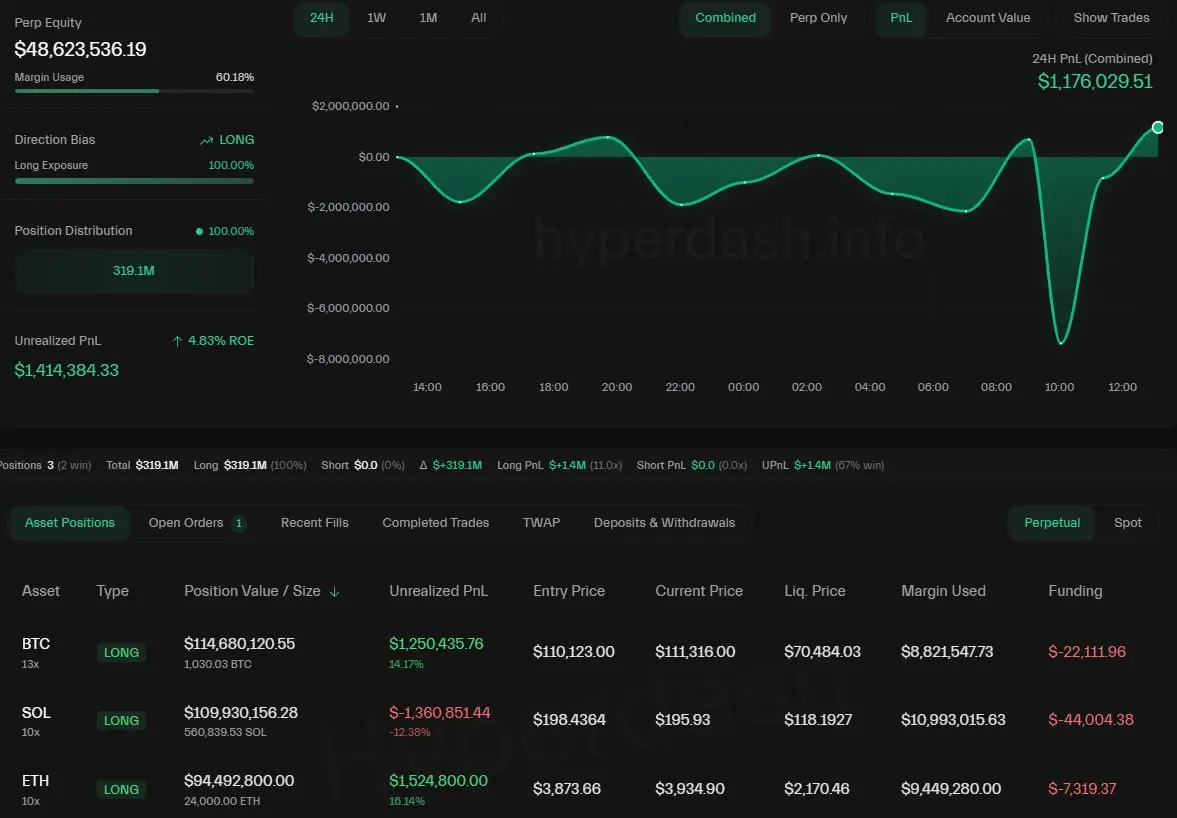Open the Completed Trades tab
The image size is (1177, 818).
[x=435, y=523]
